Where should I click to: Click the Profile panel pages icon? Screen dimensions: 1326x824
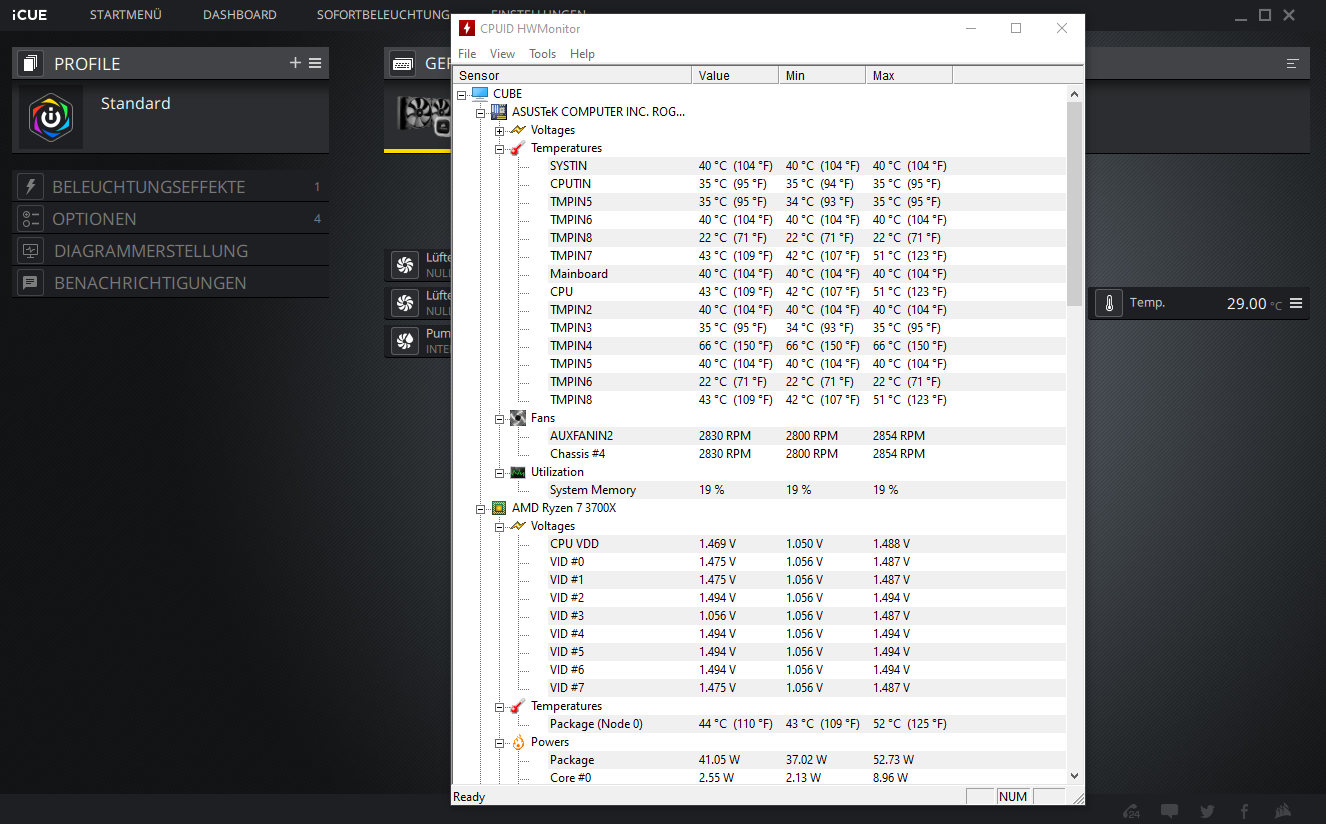(x=30, y=63)
